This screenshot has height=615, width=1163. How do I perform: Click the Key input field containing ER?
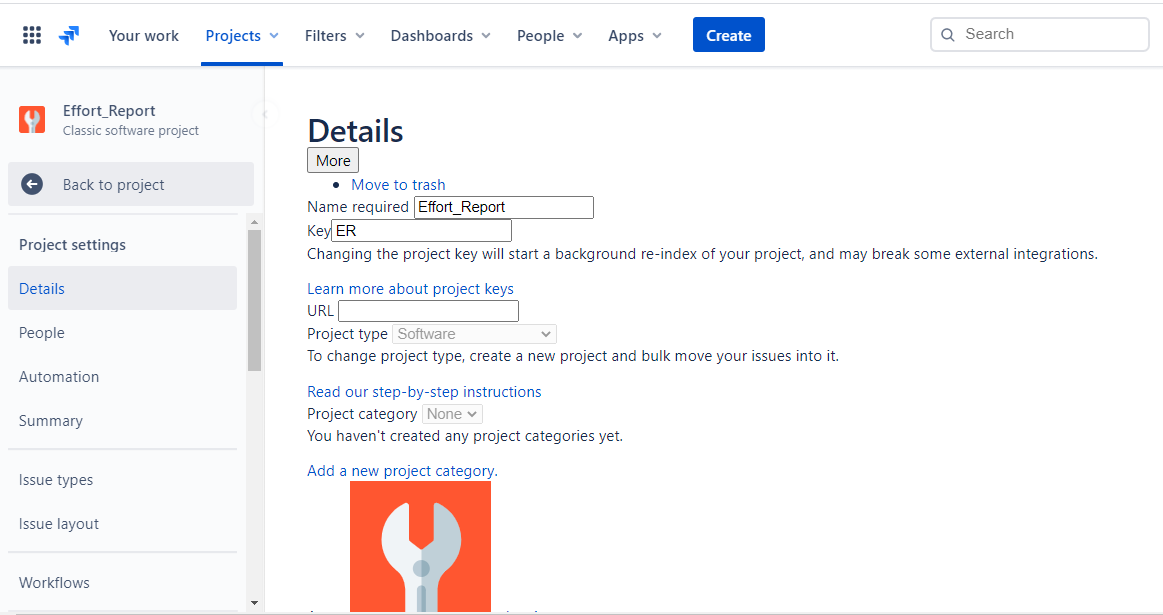(421, 231)
